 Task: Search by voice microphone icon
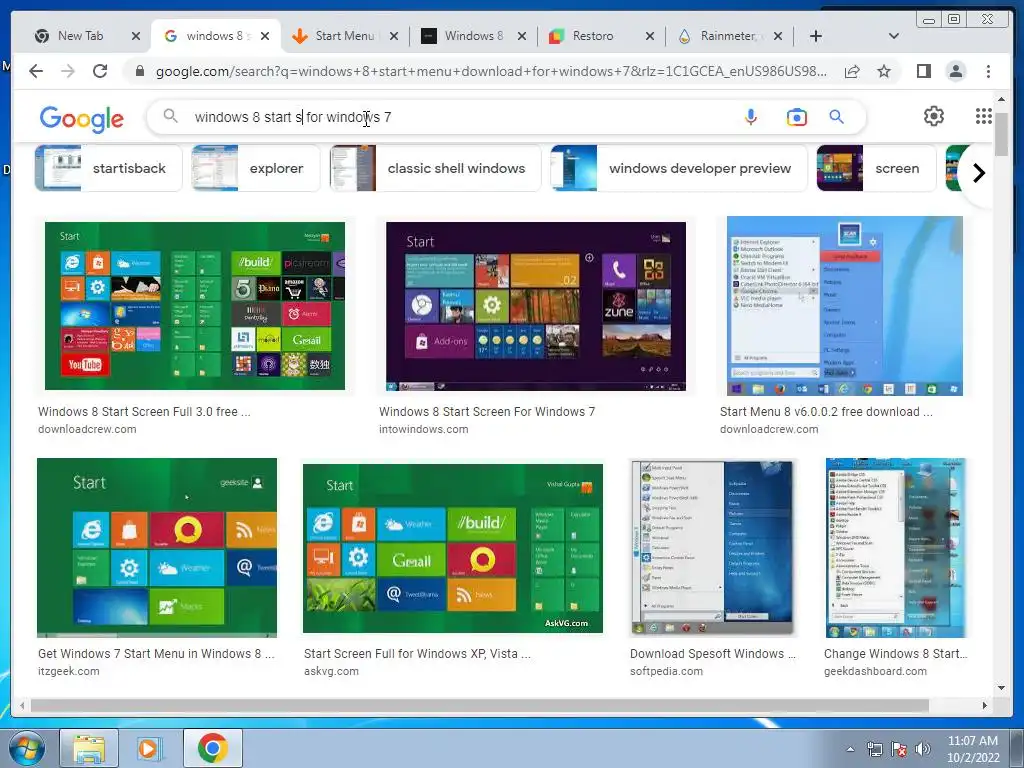click(751, 117)
